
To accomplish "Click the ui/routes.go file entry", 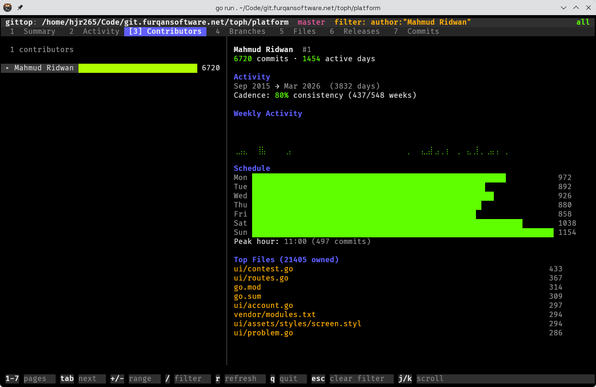I will pos(261,278).
